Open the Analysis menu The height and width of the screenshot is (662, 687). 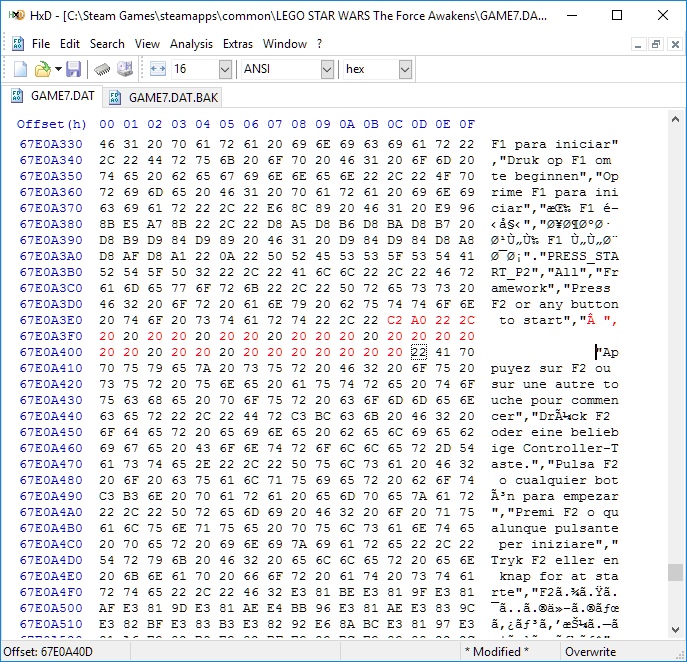191,44
